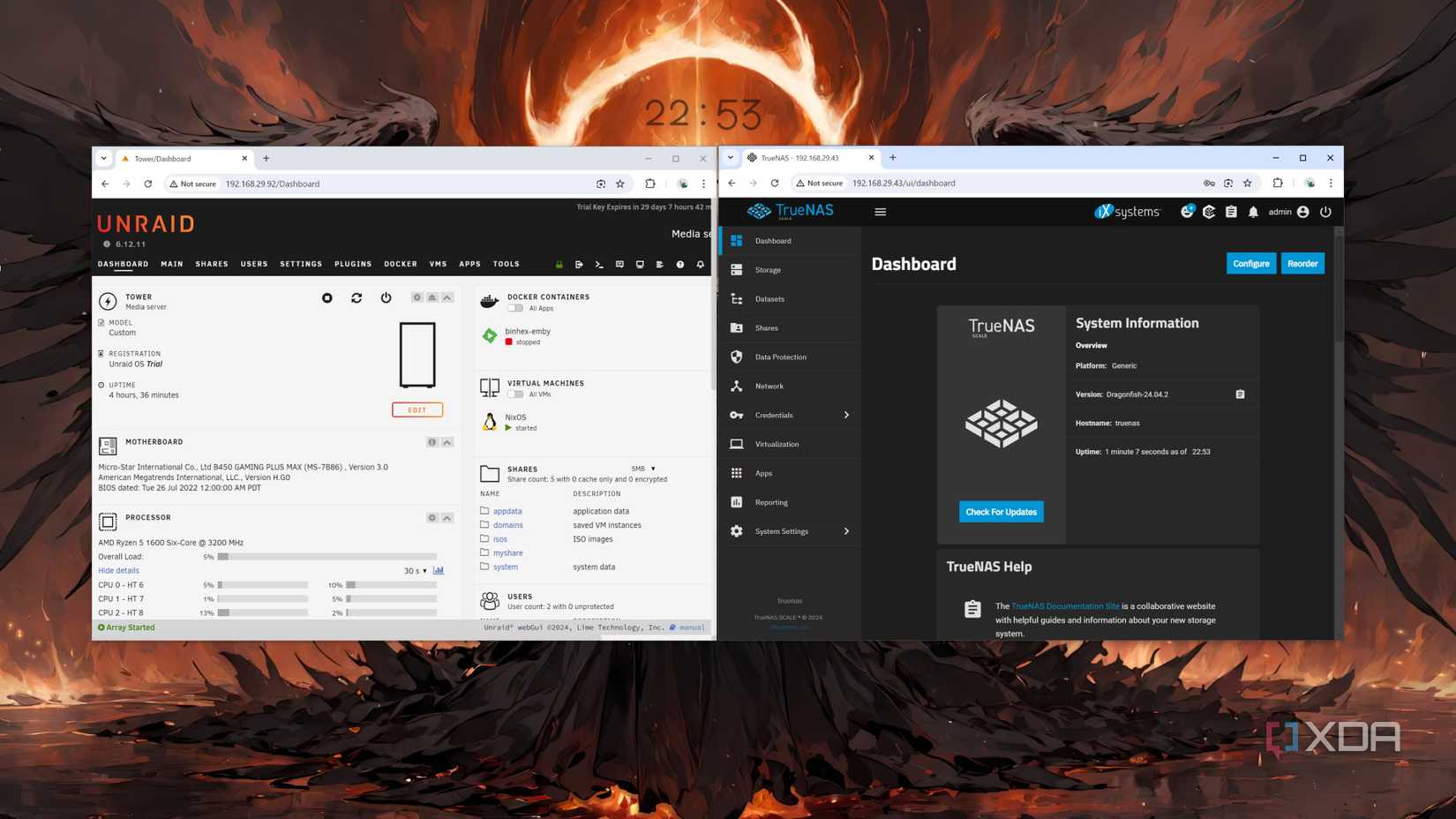Screen dimensions: 1456x819
Task: Open the Unraid web terminal icon
Action: click(599, 264)
